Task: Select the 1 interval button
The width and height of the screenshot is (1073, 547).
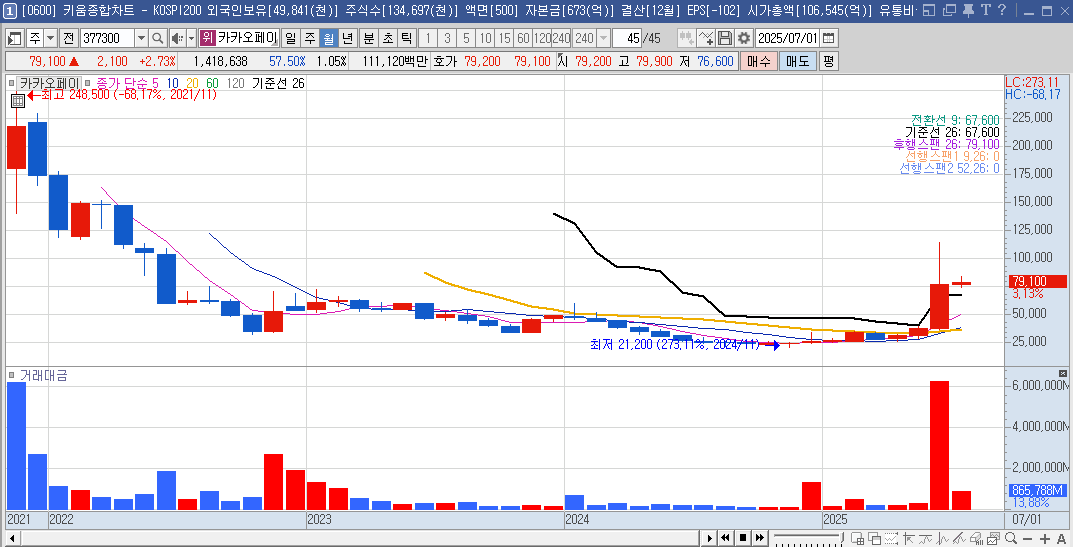Action: click(x=428, y=38)
